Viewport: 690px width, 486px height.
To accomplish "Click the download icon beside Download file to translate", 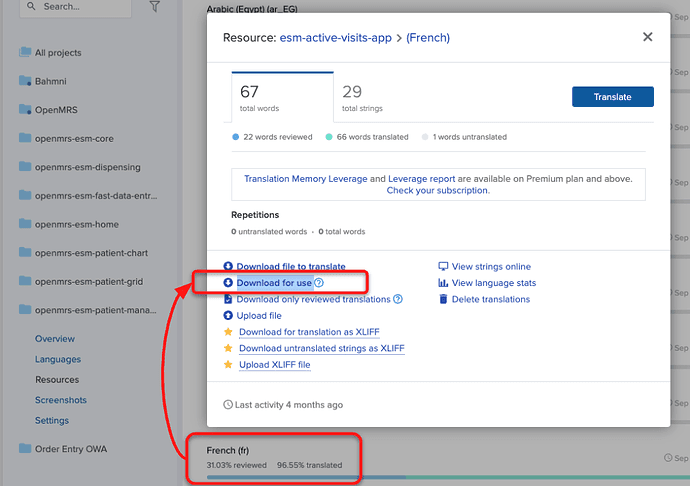I will pos(228,266).
